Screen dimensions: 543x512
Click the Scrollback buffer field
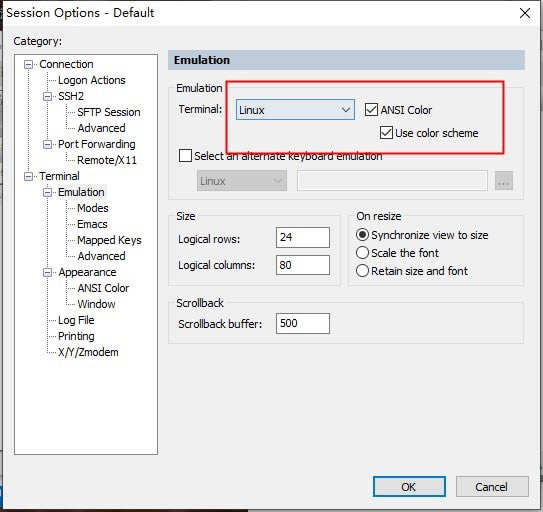(x=303, y=324)
